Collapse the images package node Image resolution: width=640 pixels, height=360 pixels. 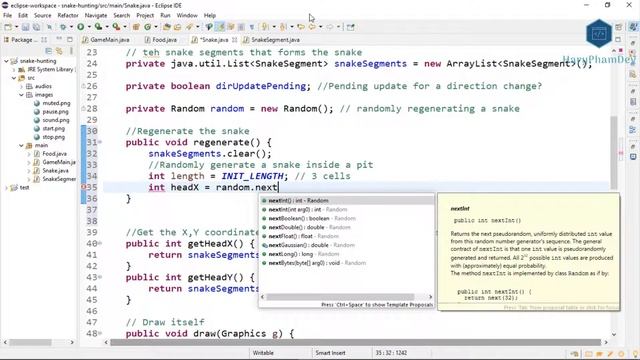21,95
